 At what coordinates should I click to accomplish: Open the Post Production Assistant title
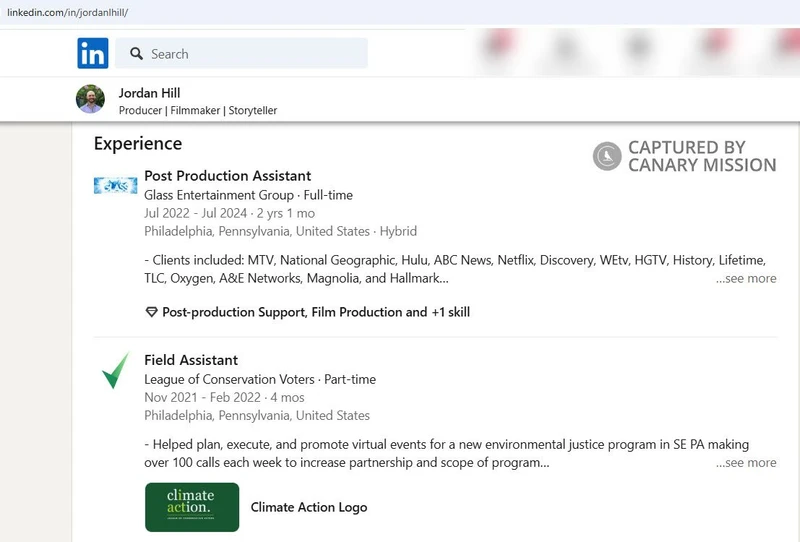tap(228, 176)
